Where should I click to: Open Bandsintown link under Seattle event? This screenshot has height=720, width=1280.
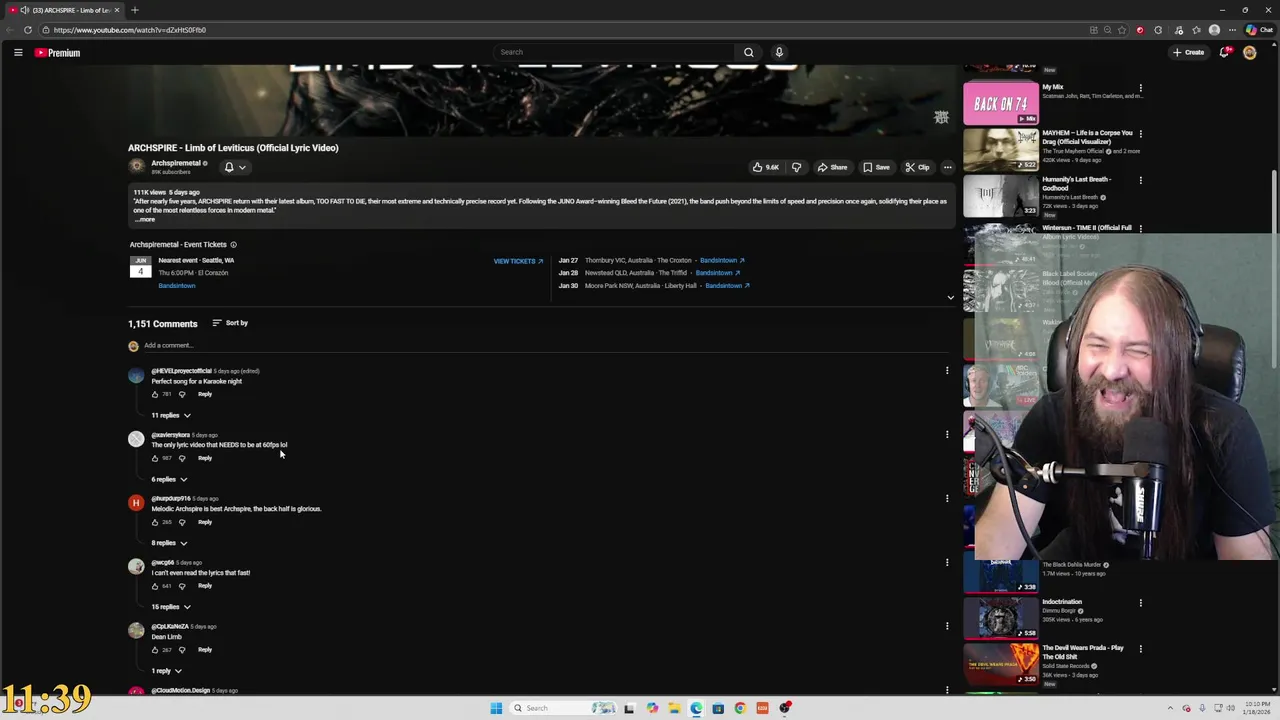(177, 286)
